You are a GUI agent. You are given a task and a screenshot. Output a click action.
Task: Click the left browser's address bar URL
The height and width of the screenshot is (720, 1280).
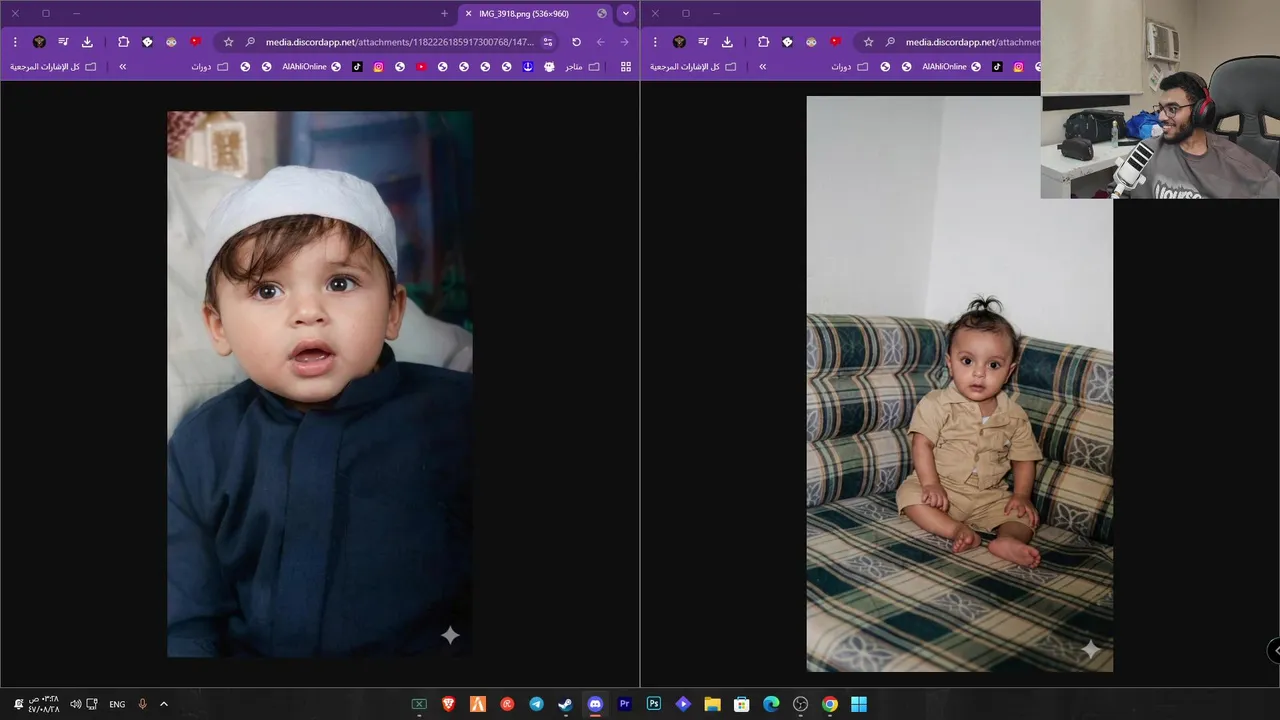[x=400, y=42]
